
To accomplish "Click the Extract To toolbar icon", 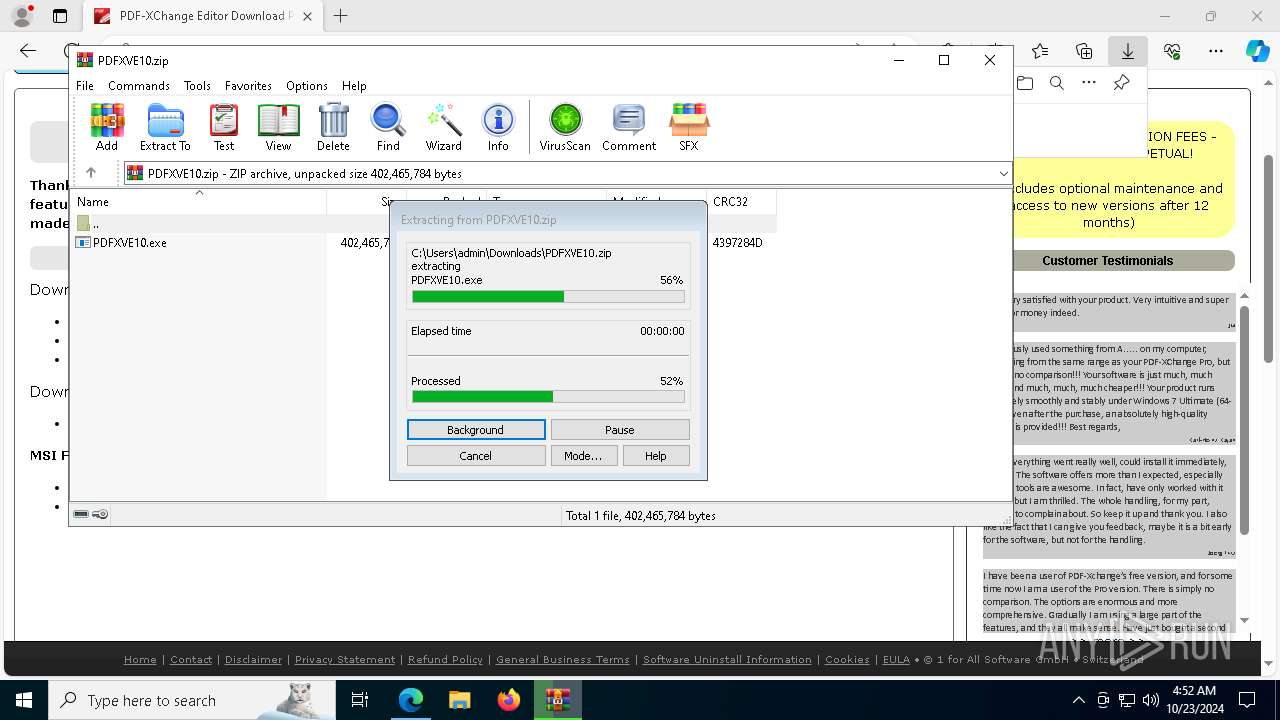I will tap(165, 127).
